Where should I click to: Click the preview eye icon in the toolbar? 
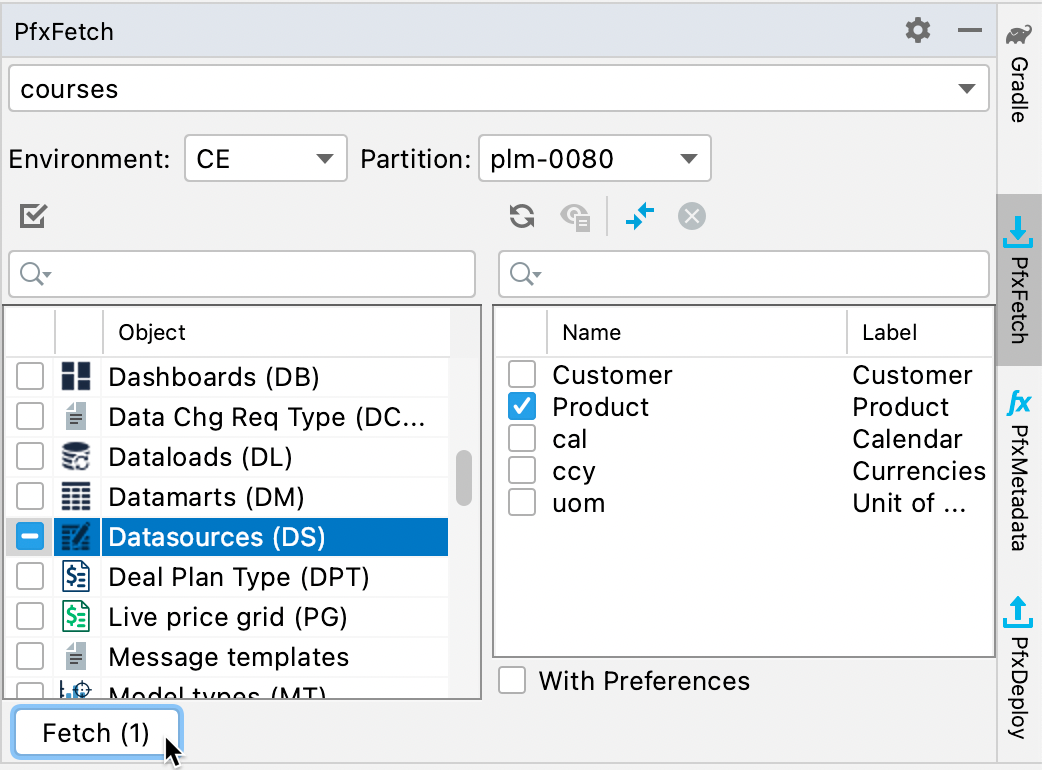(x=576, y=217)
